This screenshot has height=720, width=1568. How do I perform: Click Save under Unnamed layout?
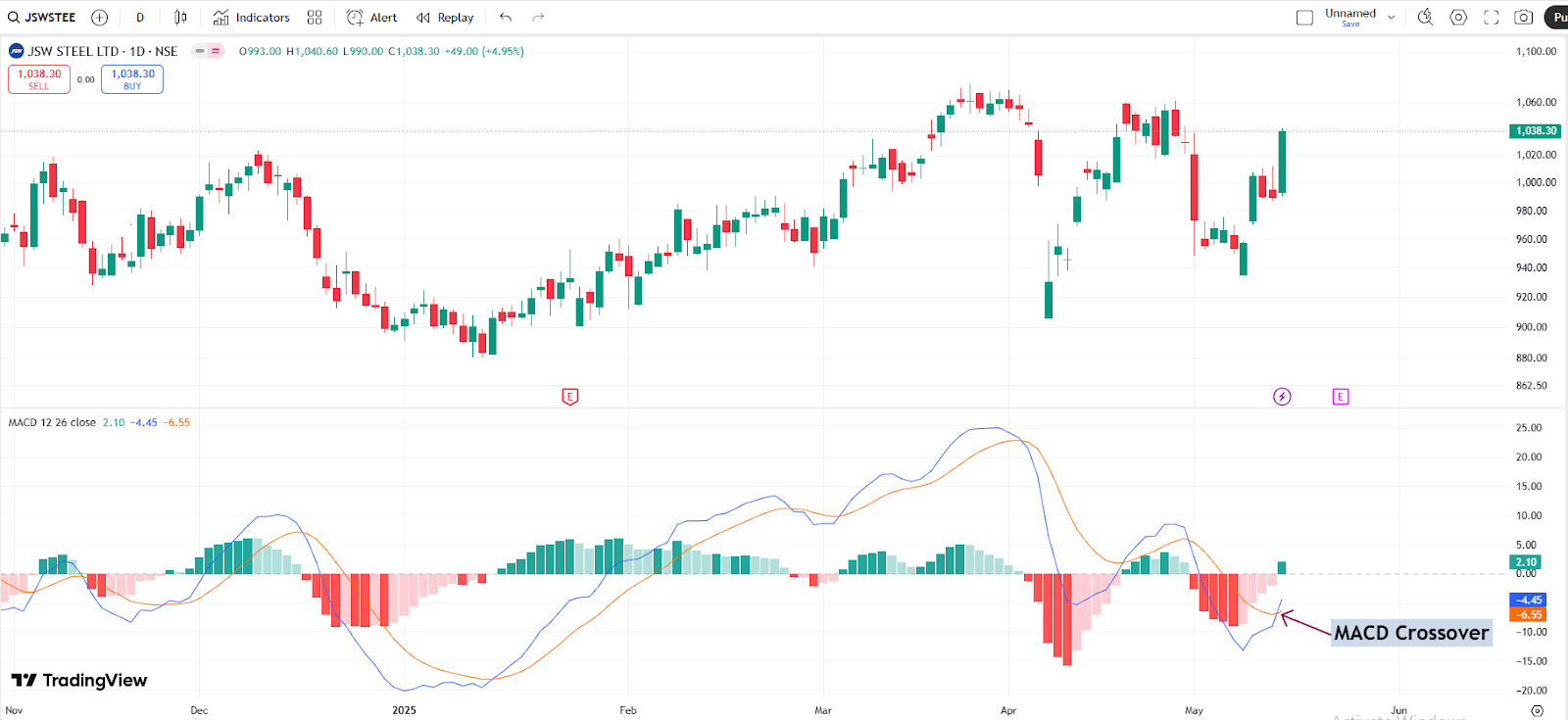[1350, 24]
